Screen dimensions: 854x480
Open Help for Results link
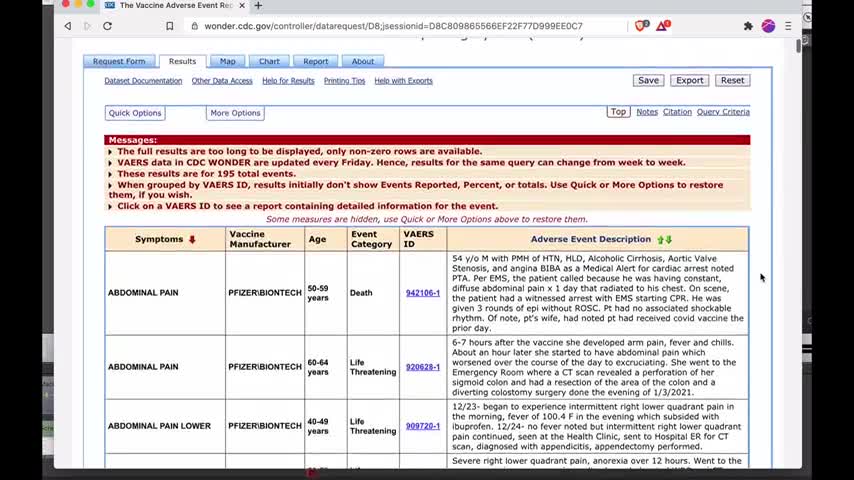point(288,81)
